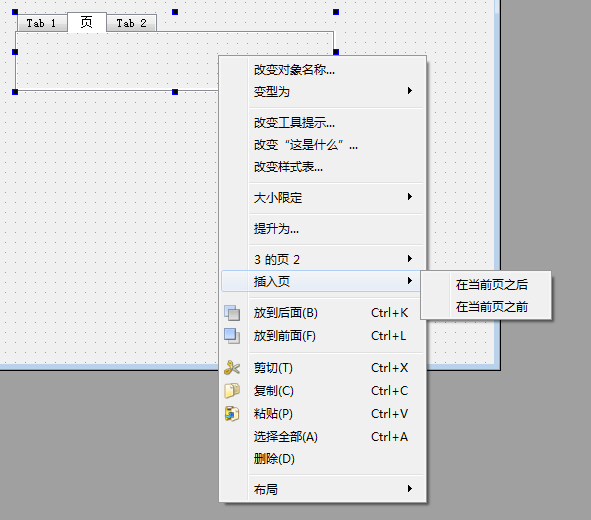Select the 页 tab
The height and width of the screenshot is (520, 591).
87,22
